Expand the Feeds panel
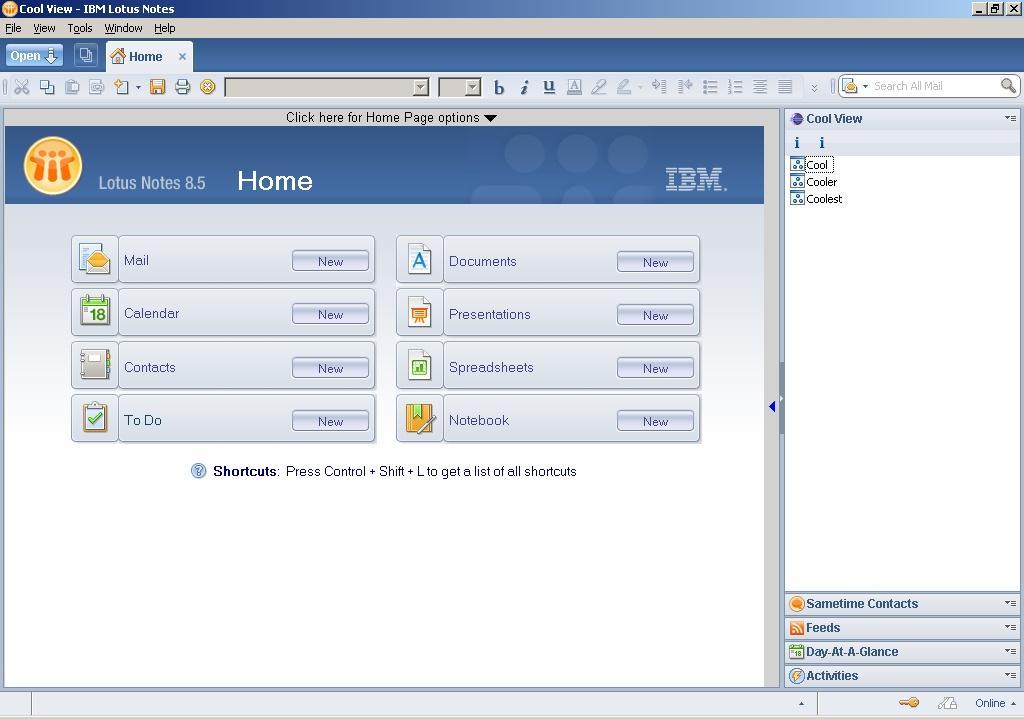The width and height of the screenshot is (1024, 719). pos(901,628)
